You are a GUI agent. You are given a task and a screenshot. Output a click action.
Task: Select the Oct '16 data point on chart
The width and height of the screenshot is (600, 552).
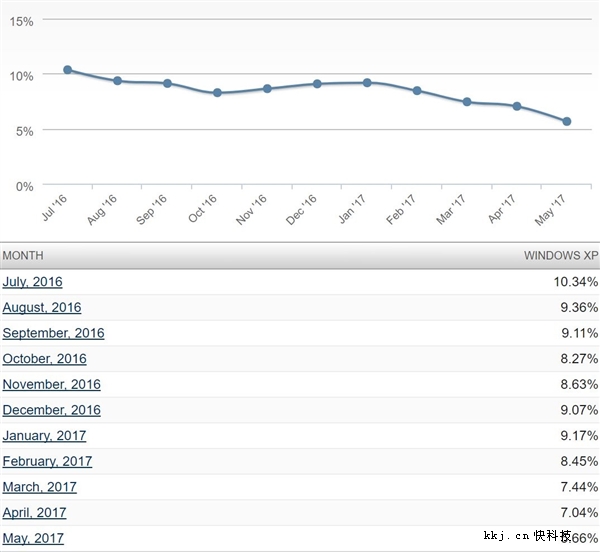click(217, 93)
